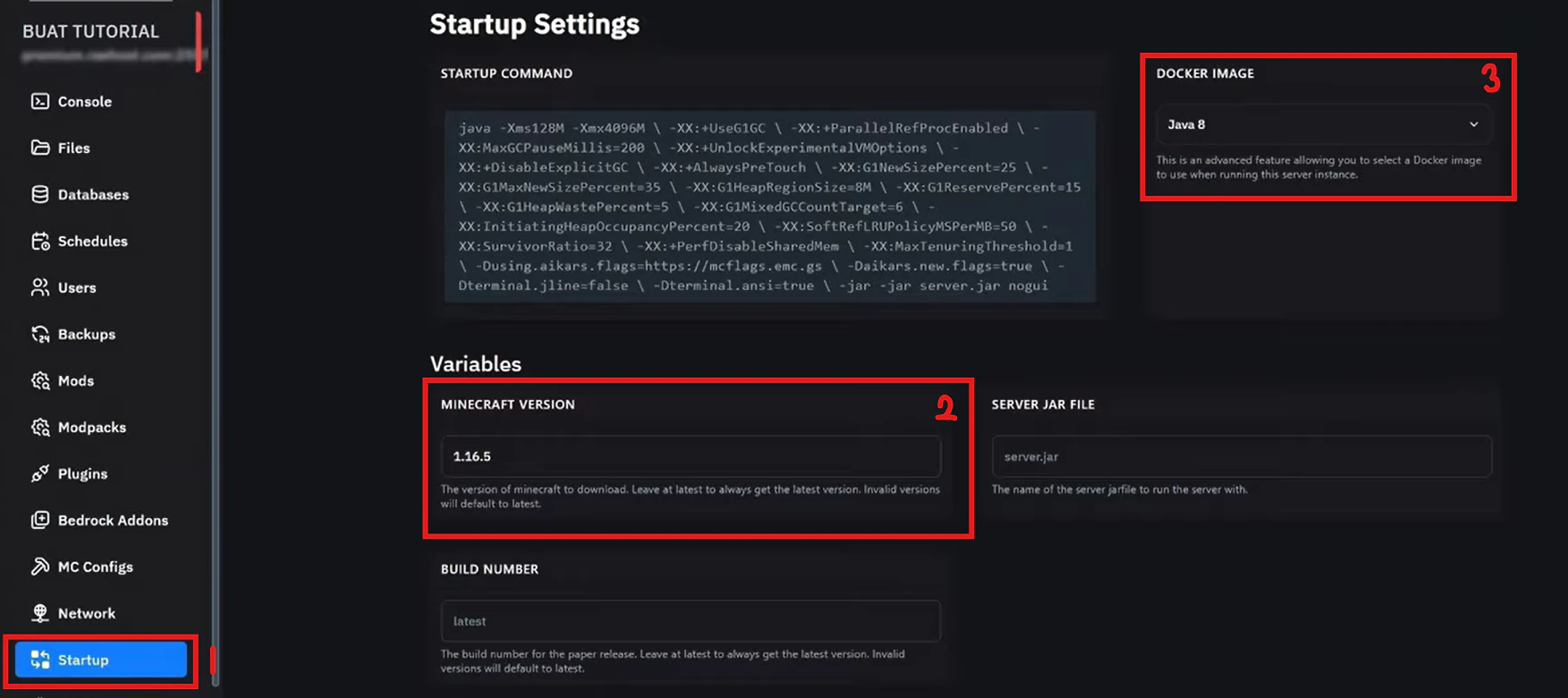Select the highlighted Startup menu item
This screenshot has height=698, width=1568.
pyautogui.click(x=101, y=660)
